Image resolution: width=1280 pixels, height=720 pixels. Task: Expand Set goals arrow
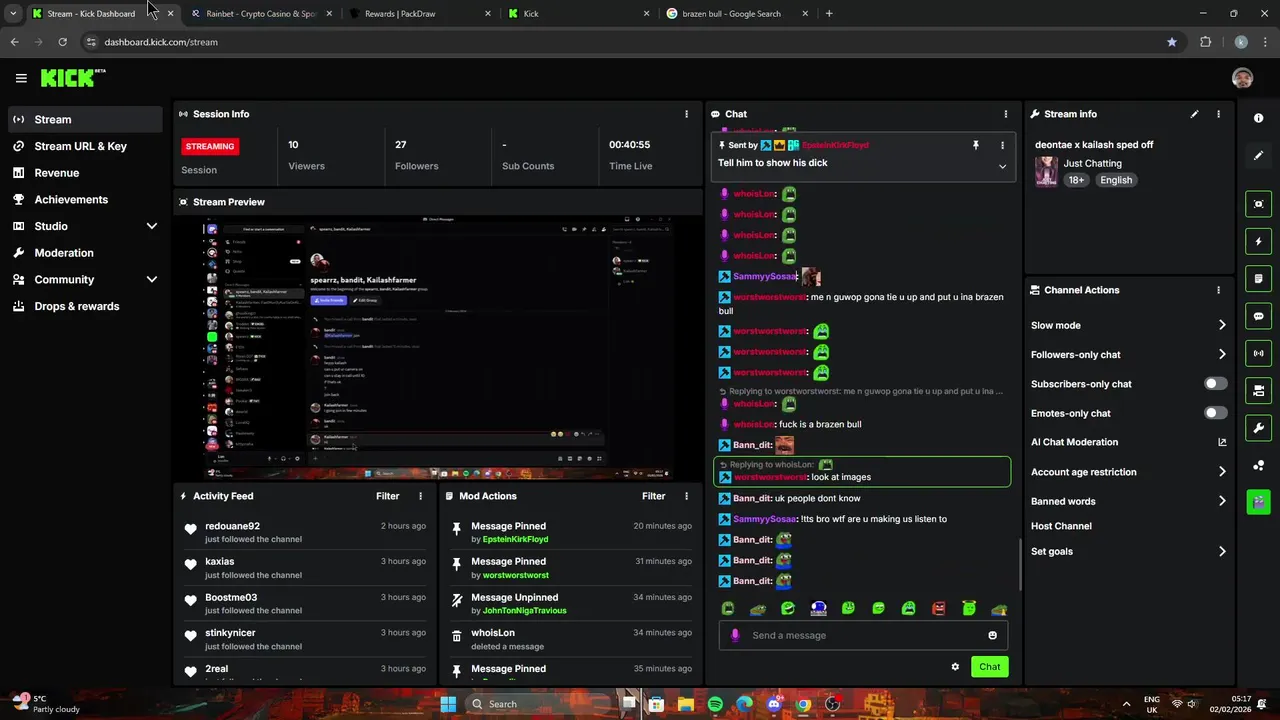tap(1222, 551)
